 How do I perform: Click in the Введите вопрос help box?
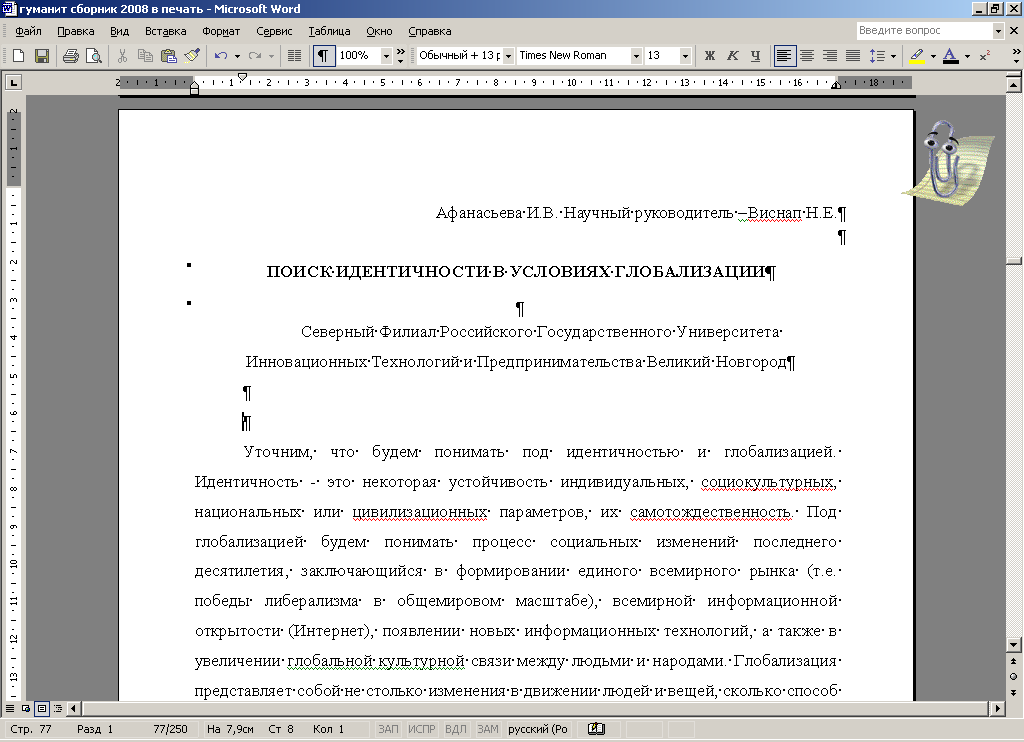(924, 30)
